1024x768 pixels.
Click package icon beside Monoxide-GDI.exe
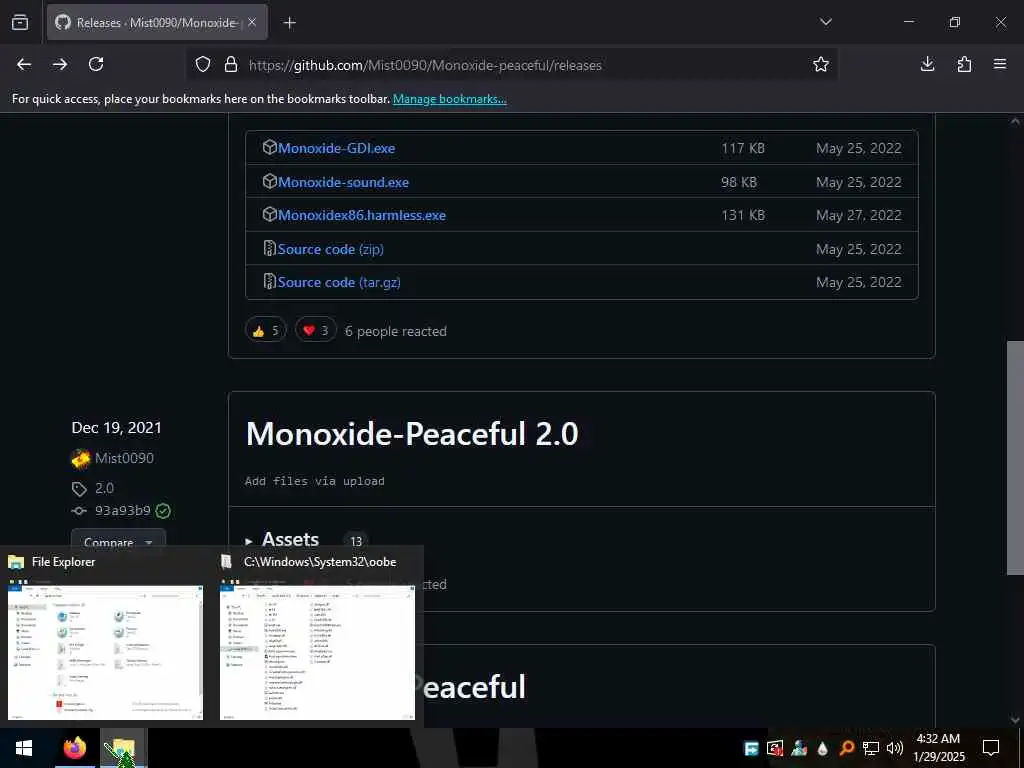[269, 148]
